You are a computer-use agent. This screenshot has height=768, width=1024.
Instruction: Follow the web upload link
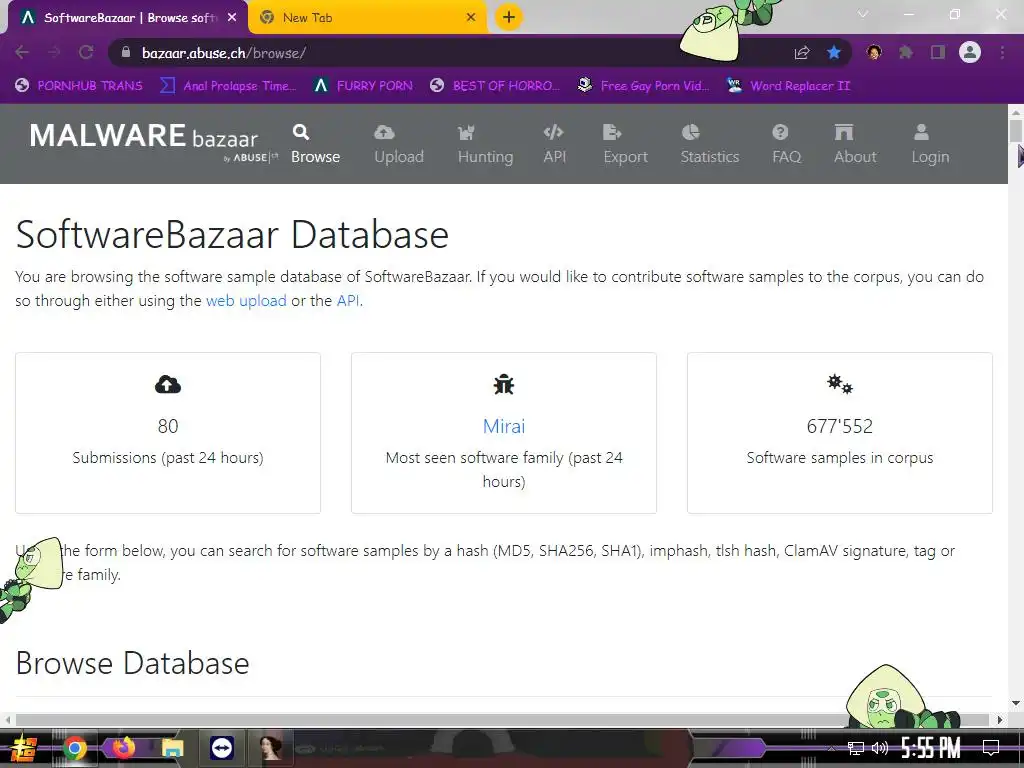tap(246, 300)
